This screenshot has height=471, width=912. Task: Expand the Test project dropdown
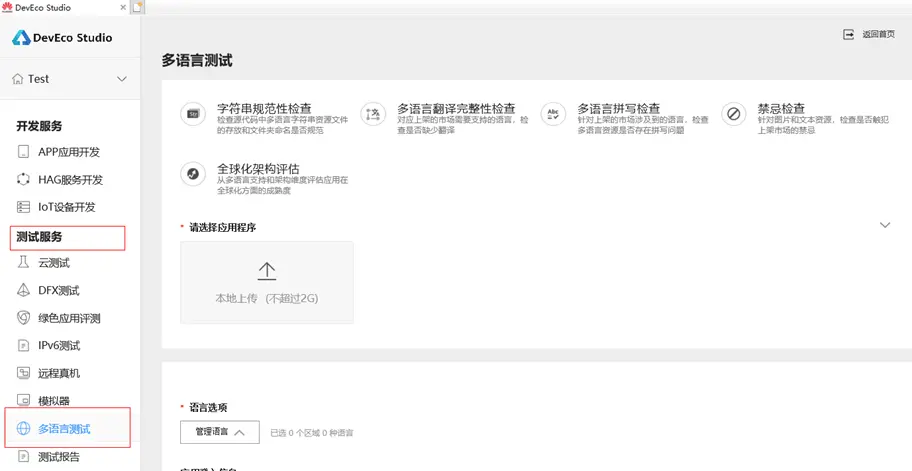pos(122,79)
